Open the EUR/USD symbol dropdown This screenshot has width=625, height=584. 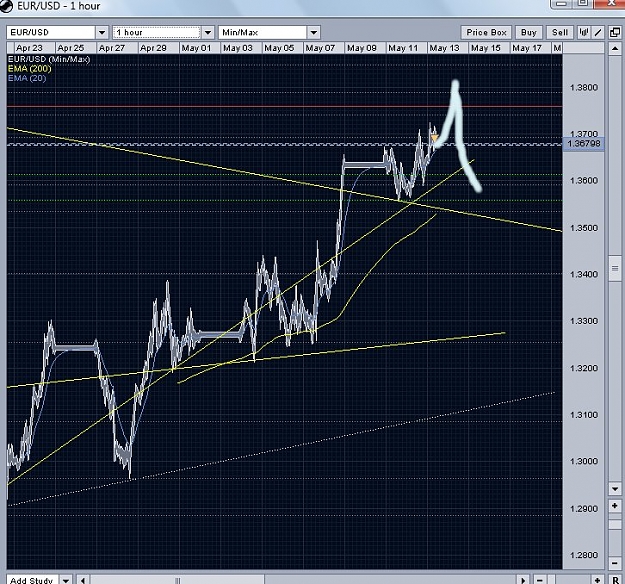point(102,32)
